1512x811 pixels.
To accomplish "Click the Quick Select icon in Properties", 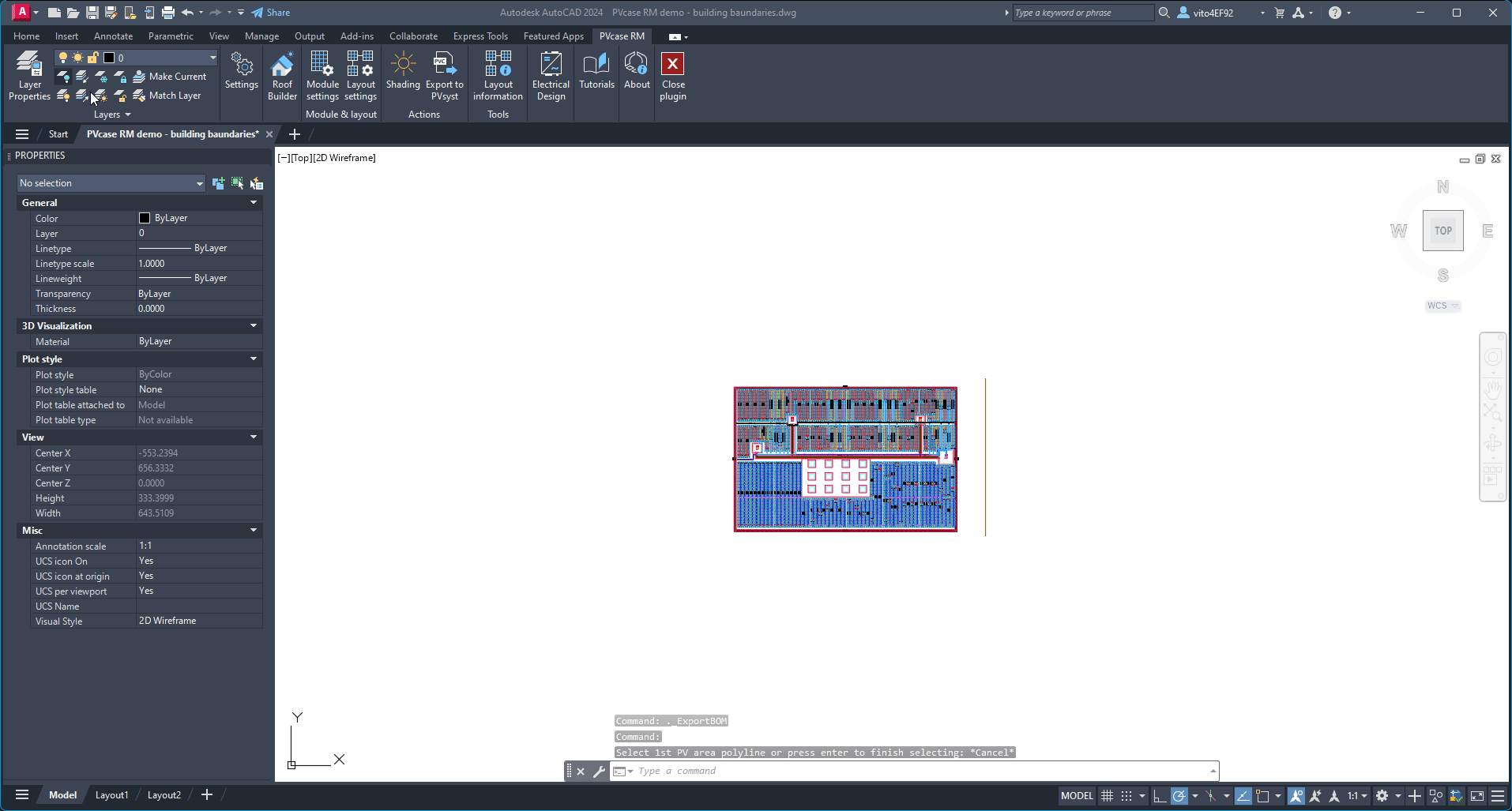I will point(257,183).
